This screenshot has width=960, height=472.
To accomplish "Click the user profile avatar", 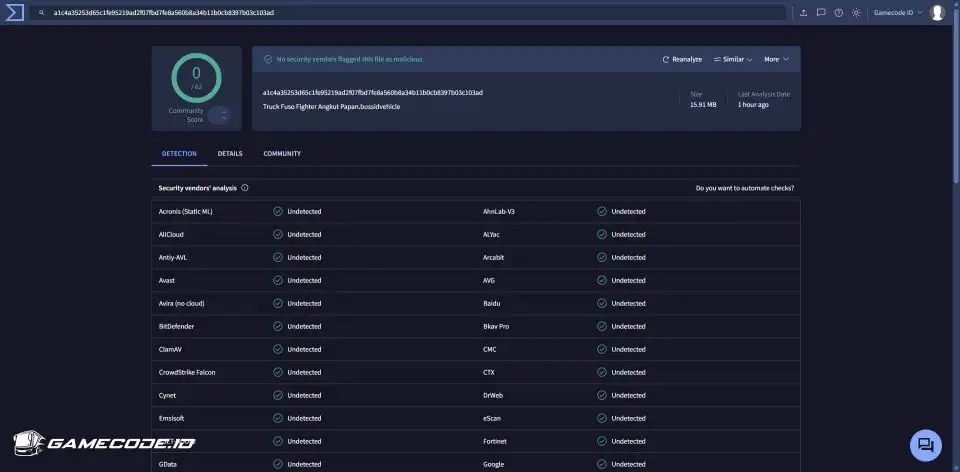I will [x=937, y=13].
